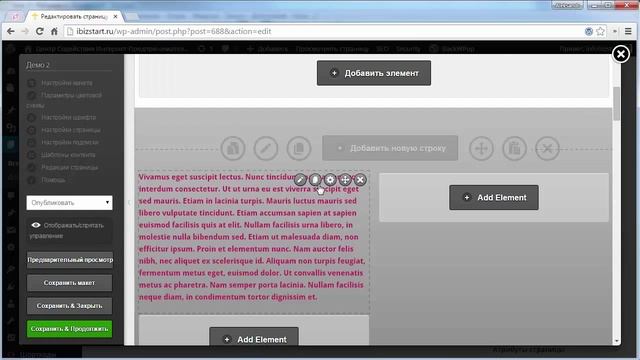Click browser forward arrow

coord(25,31)
